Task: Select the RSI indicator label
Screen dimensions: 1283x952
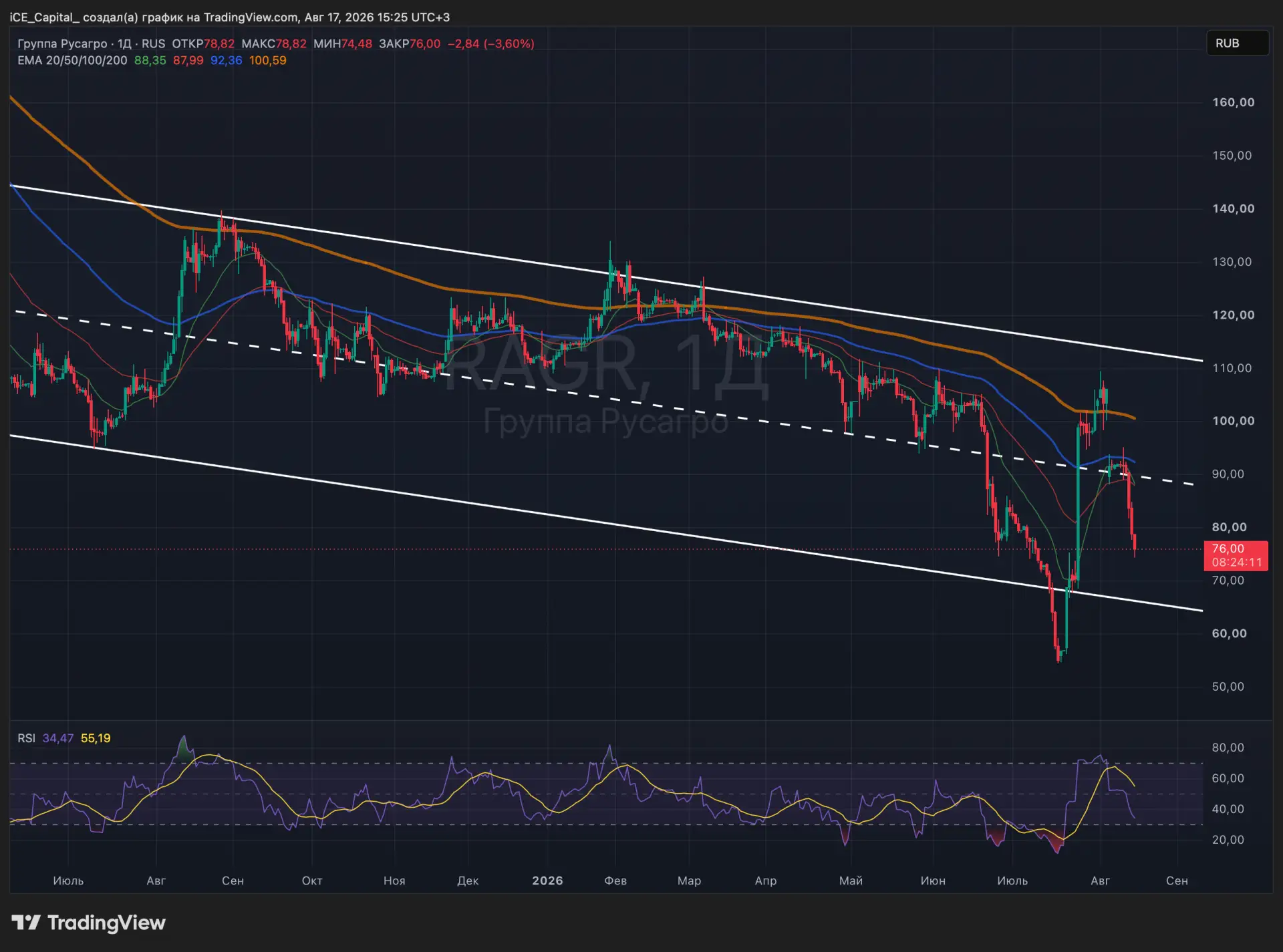Action: [26, 738]
